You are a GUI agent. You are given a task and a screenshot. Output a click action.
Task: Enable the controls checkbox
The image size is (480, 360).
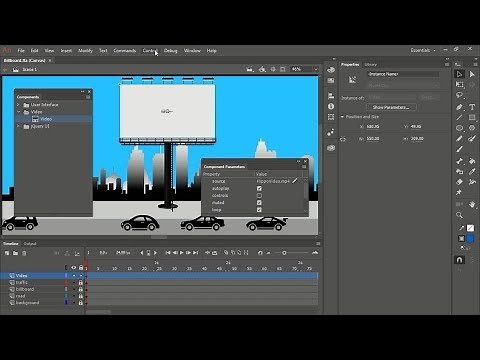coord(259,195)
